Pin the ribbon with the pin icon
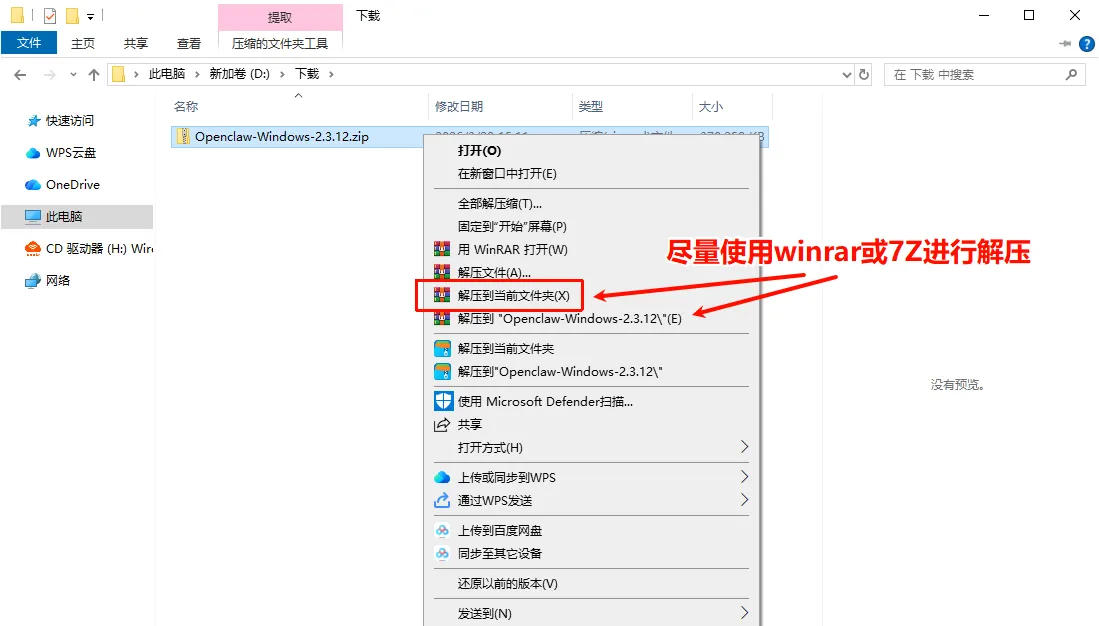The height and width of the screenshot is (626, 1099). pos(1065,43)
